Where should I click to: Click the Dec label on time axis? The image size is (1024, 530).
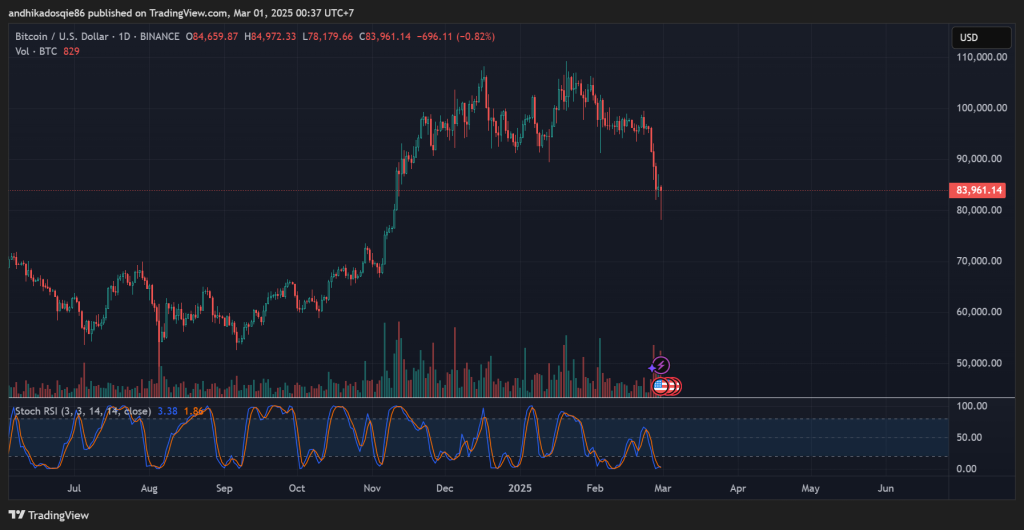point(445,488)
